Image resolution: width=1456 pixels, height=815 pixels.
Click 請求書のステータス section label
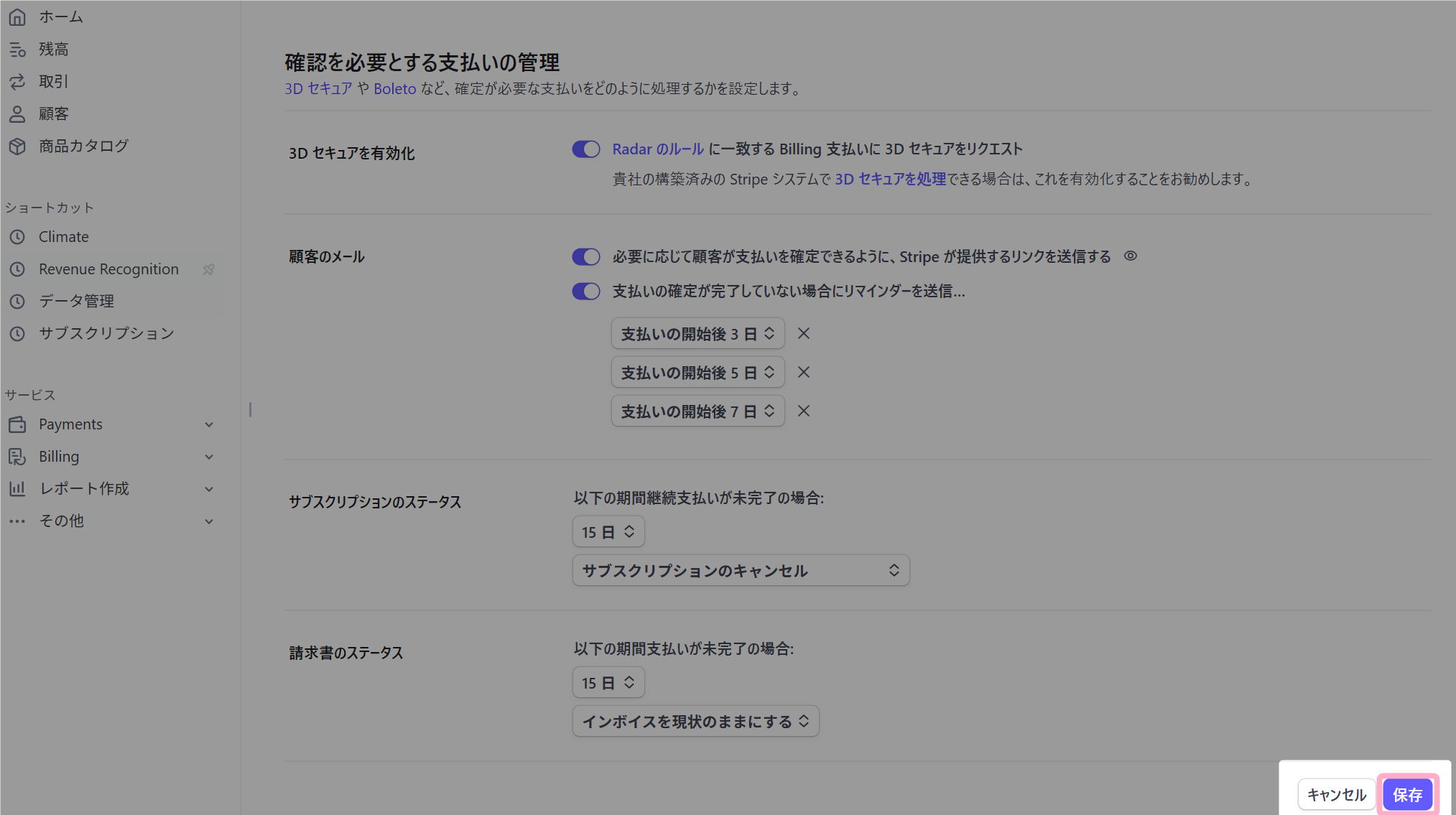tap(346, 653)
